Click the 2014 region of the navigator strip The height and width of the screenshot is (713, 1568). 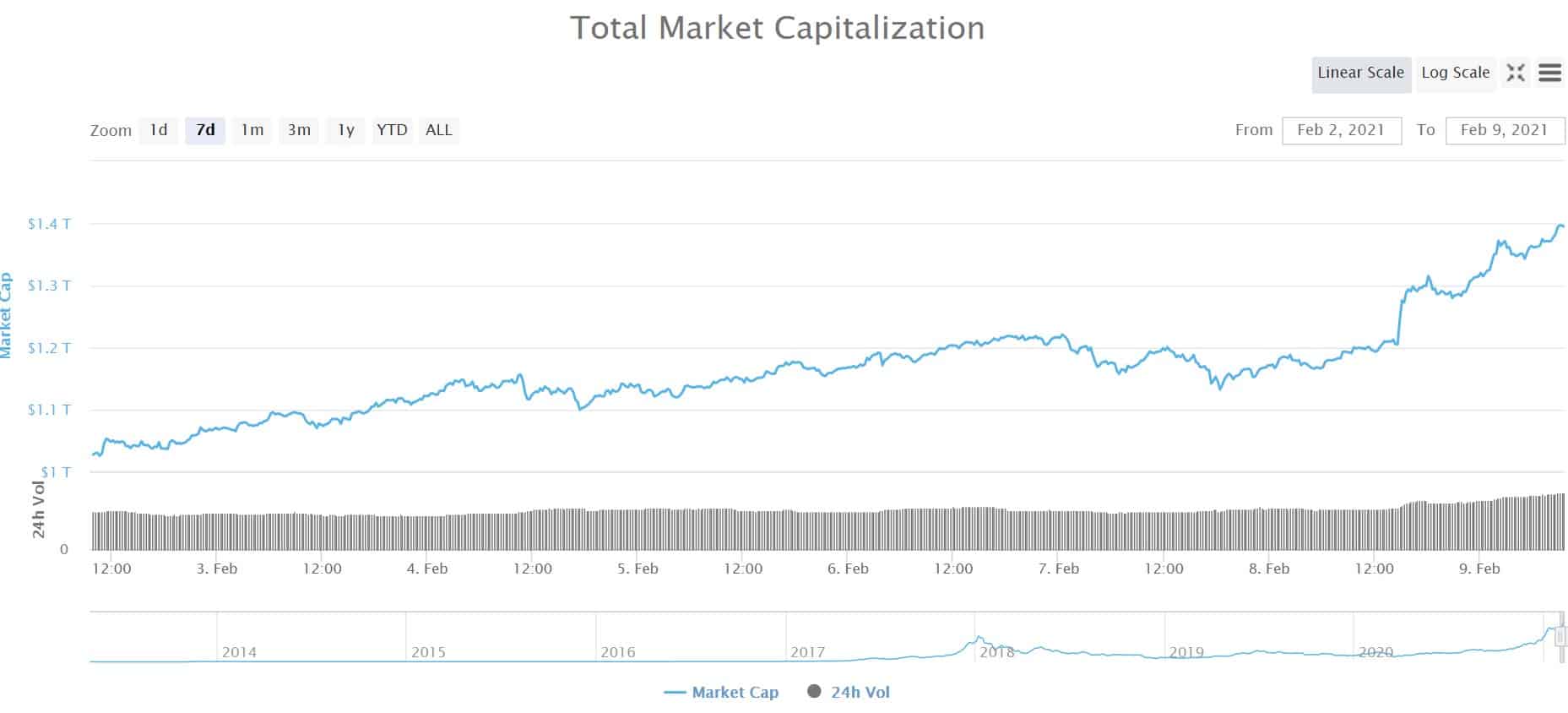pyautogui.click(x=239, y=650)
